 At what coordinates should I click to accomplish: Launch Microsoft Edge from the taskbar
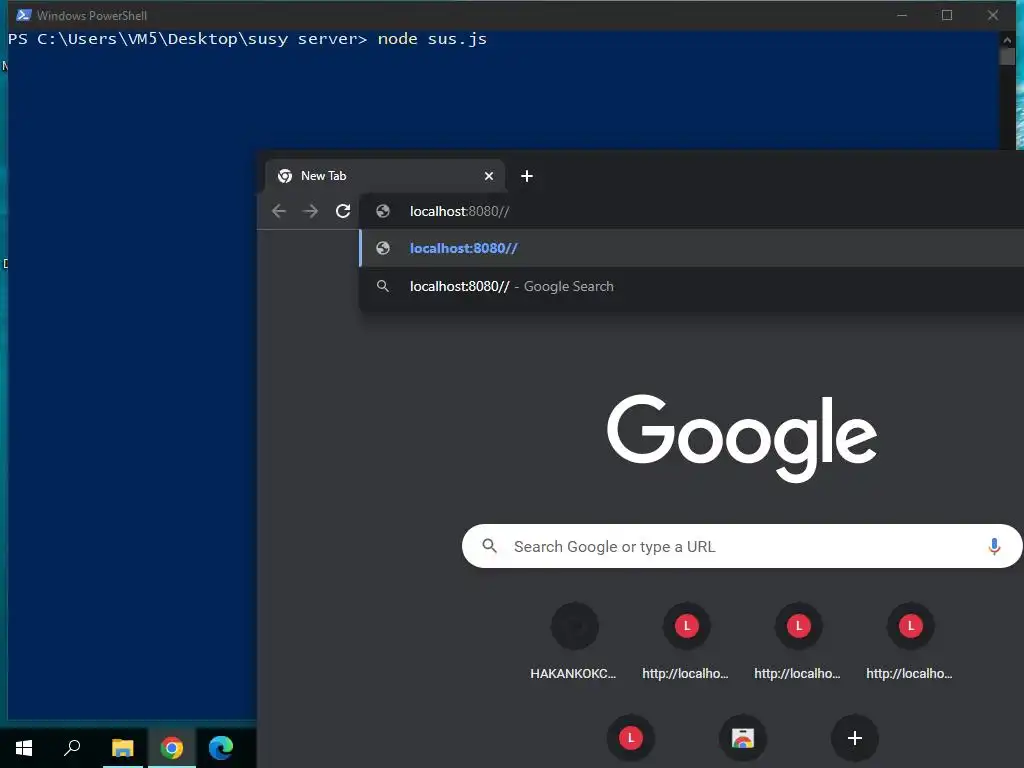tap(221, 748)
